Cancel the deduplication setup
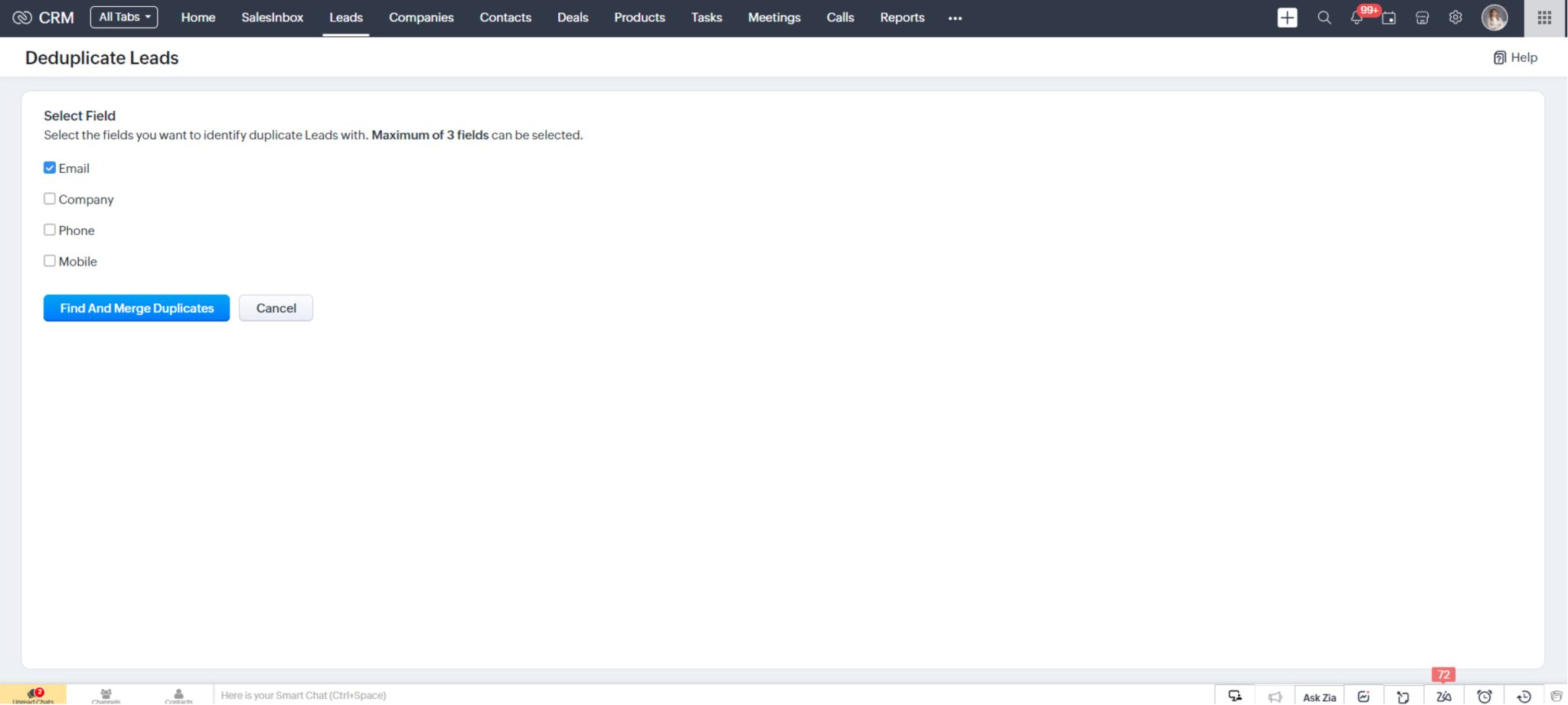This screenshot has height=705, width=1568. [276, 308]
